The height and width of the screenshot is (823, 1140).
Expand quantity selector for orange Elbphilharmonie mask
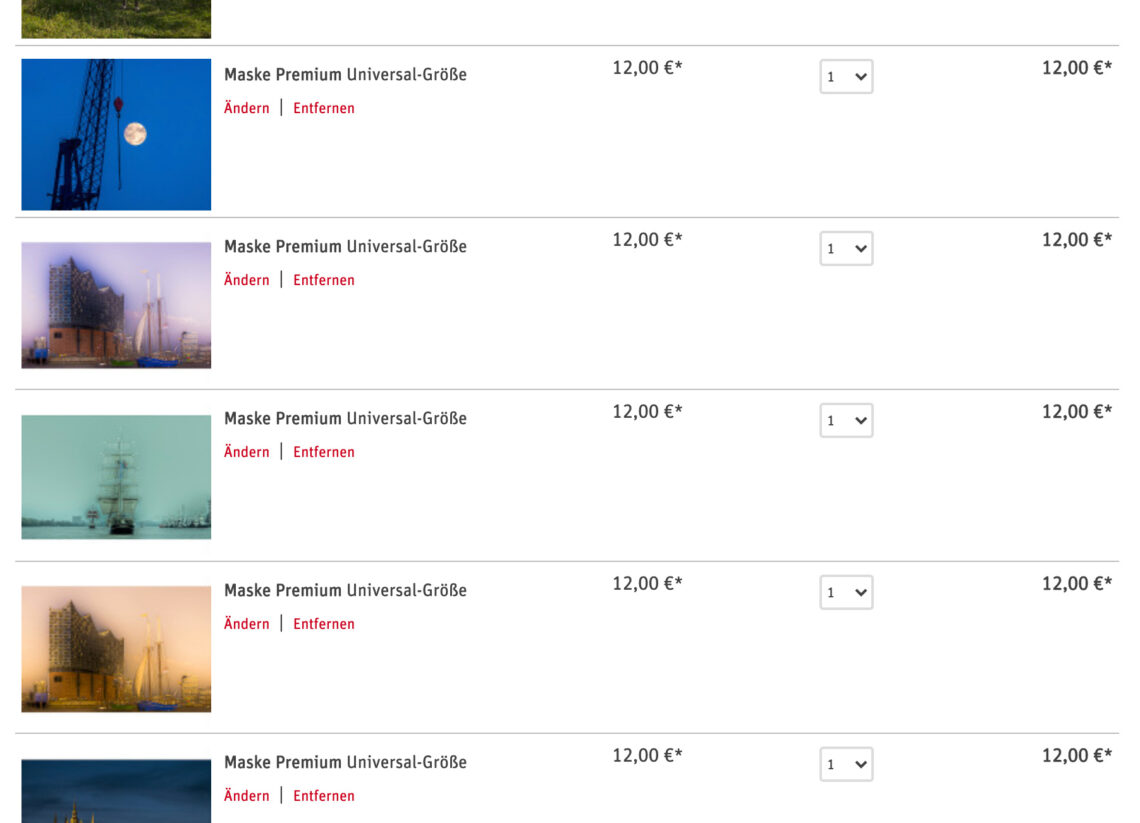(846, 593)
